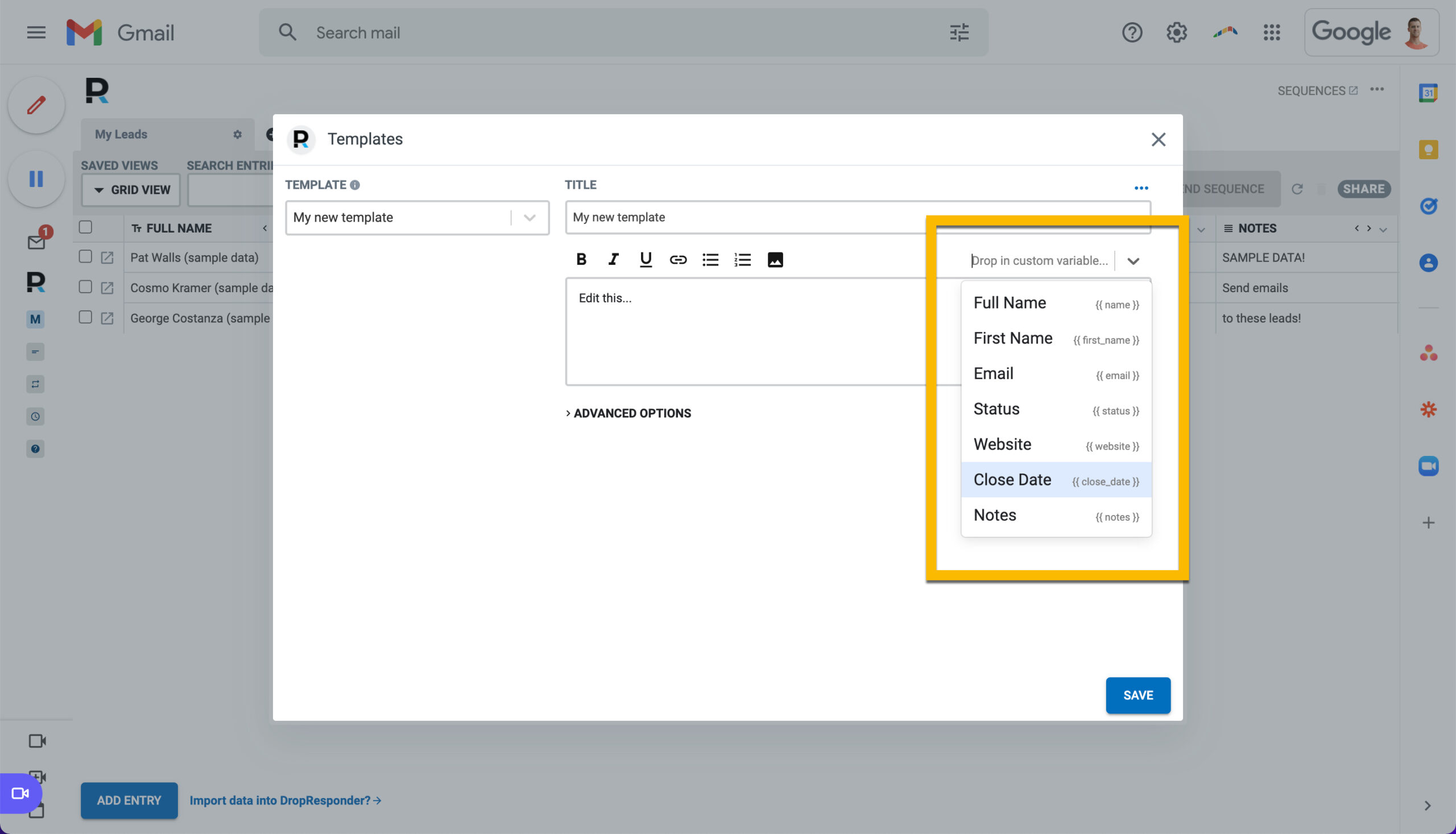
Task: Close the Templates dialog
Action: (x=1158, y=139)
